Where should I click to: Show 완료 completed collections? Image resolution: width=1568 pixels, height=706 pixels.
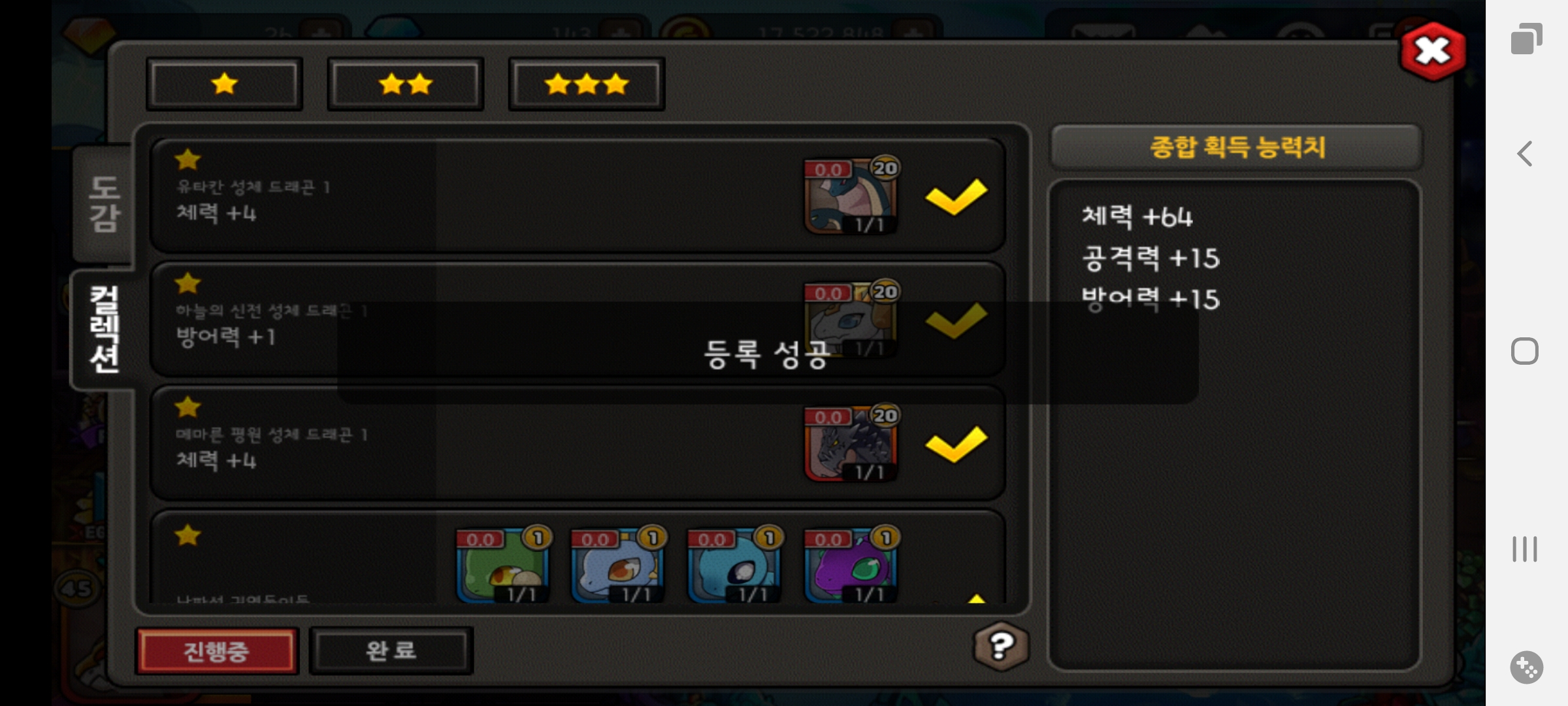tap(391, 650)
